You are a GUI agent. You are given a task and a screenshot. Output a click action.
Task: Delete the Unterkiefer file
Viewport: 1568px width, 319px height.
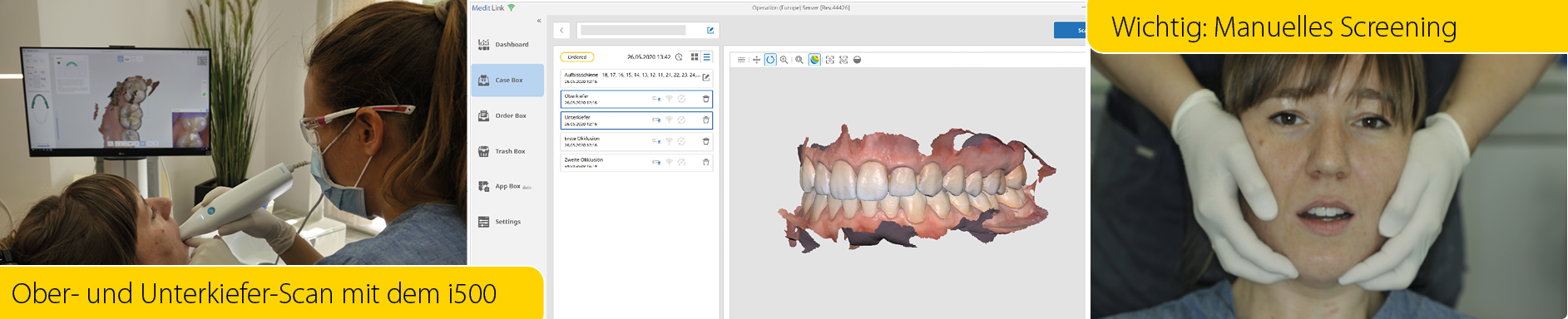click(x=706, y=120)
